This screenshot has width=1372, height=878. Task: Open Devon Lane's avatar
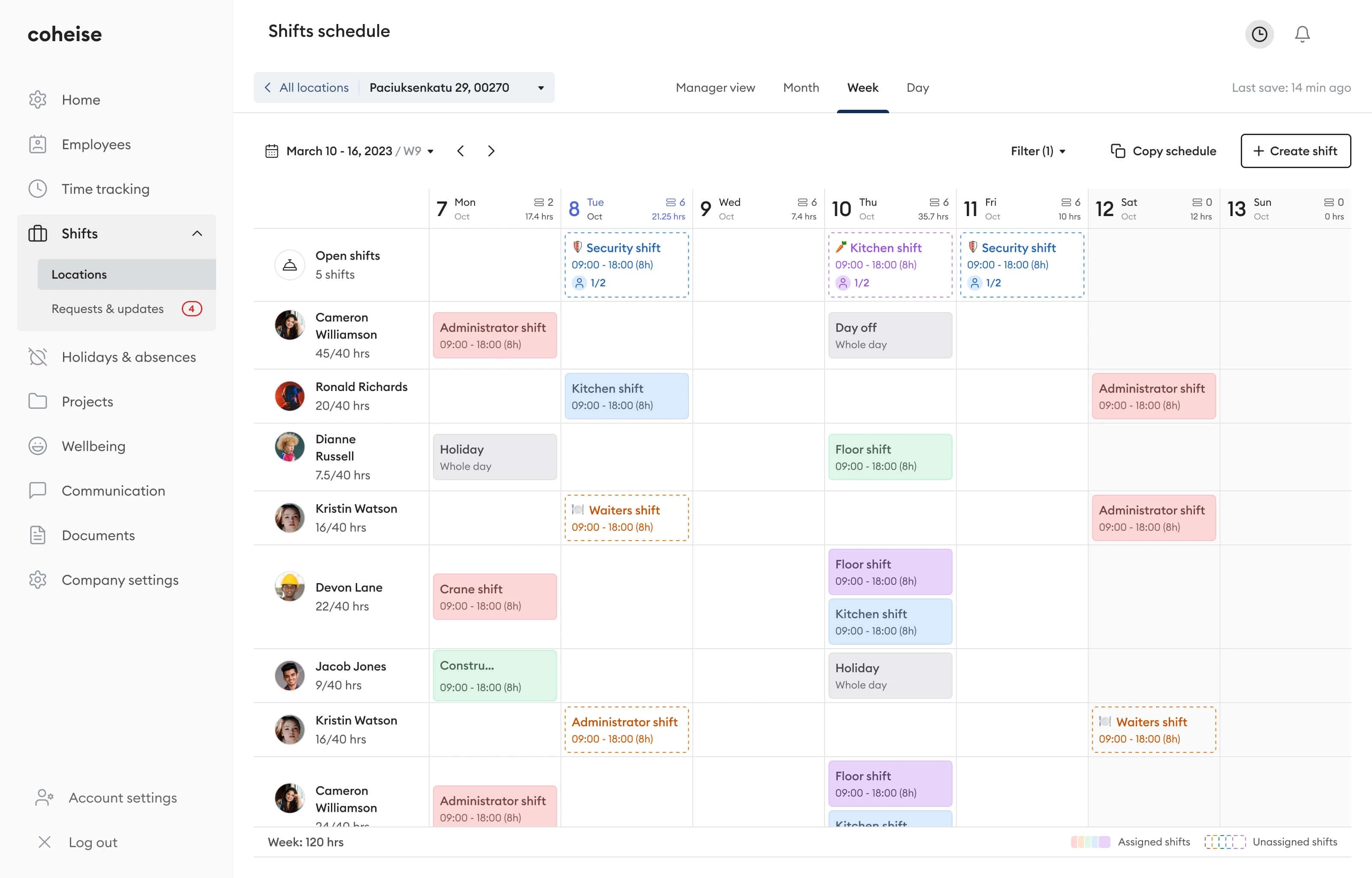click(289, 586)
